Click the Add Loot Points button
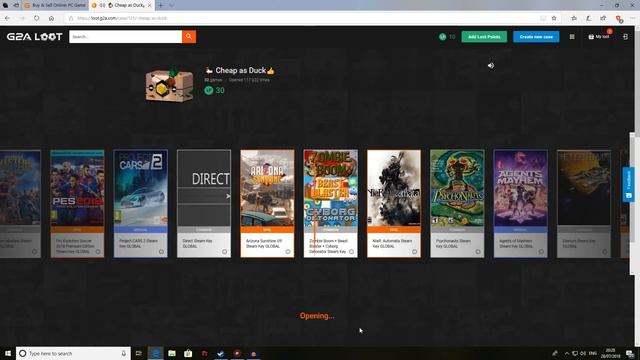The image size is (640, 360). coord(484,37)
